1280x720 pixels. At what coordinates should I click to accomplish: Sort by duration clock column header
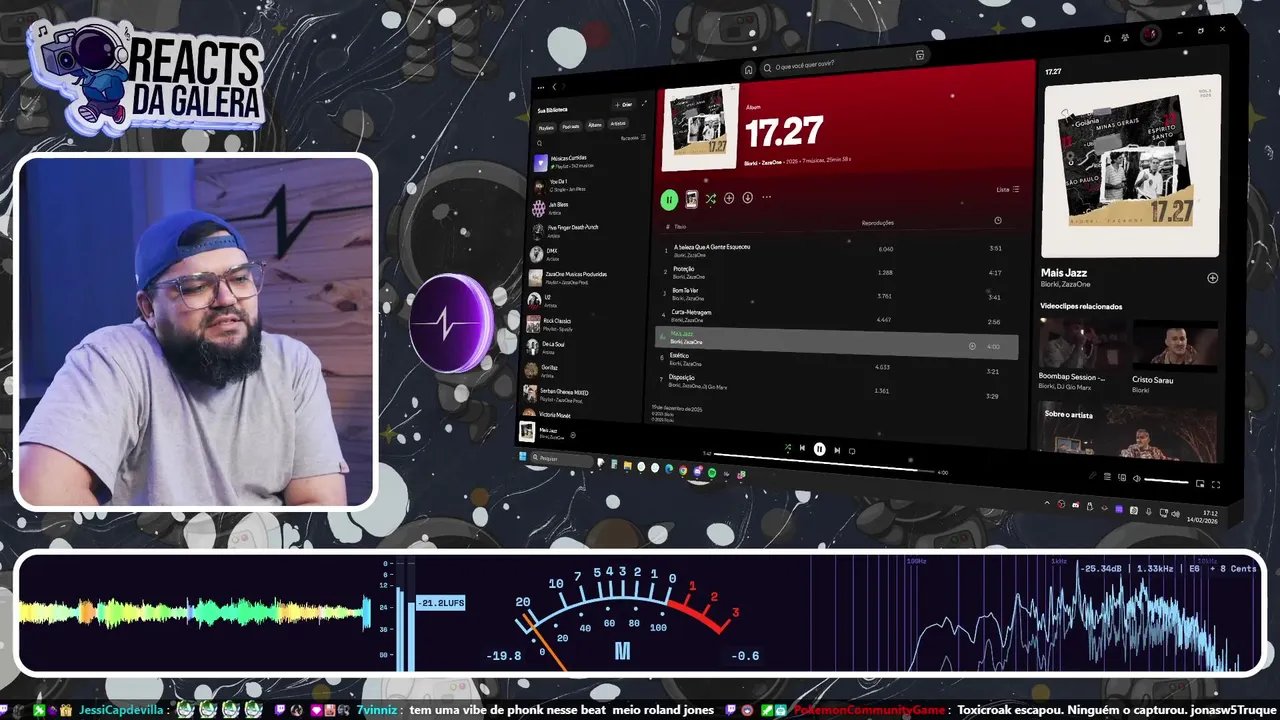tap(998, 220)
